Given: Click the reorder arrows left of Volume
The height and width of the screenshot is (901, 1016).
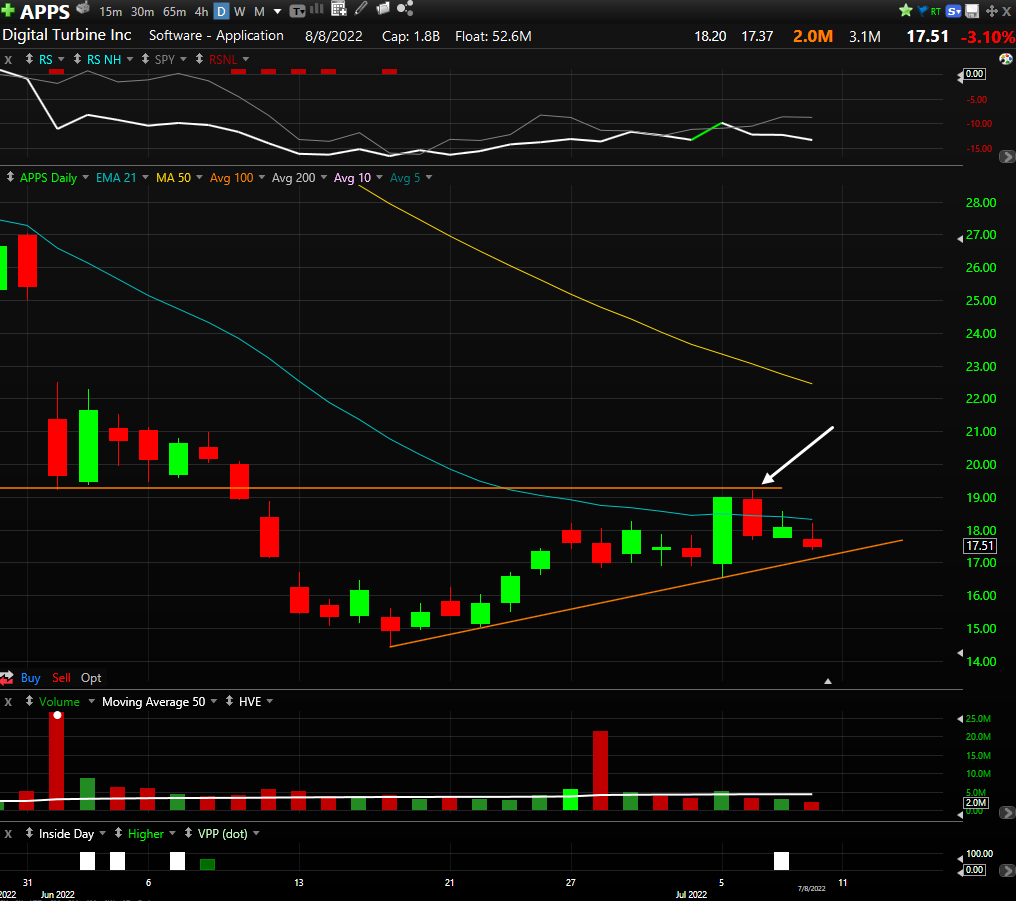Looking at the screenshot, I should click(x=29, y=701).
